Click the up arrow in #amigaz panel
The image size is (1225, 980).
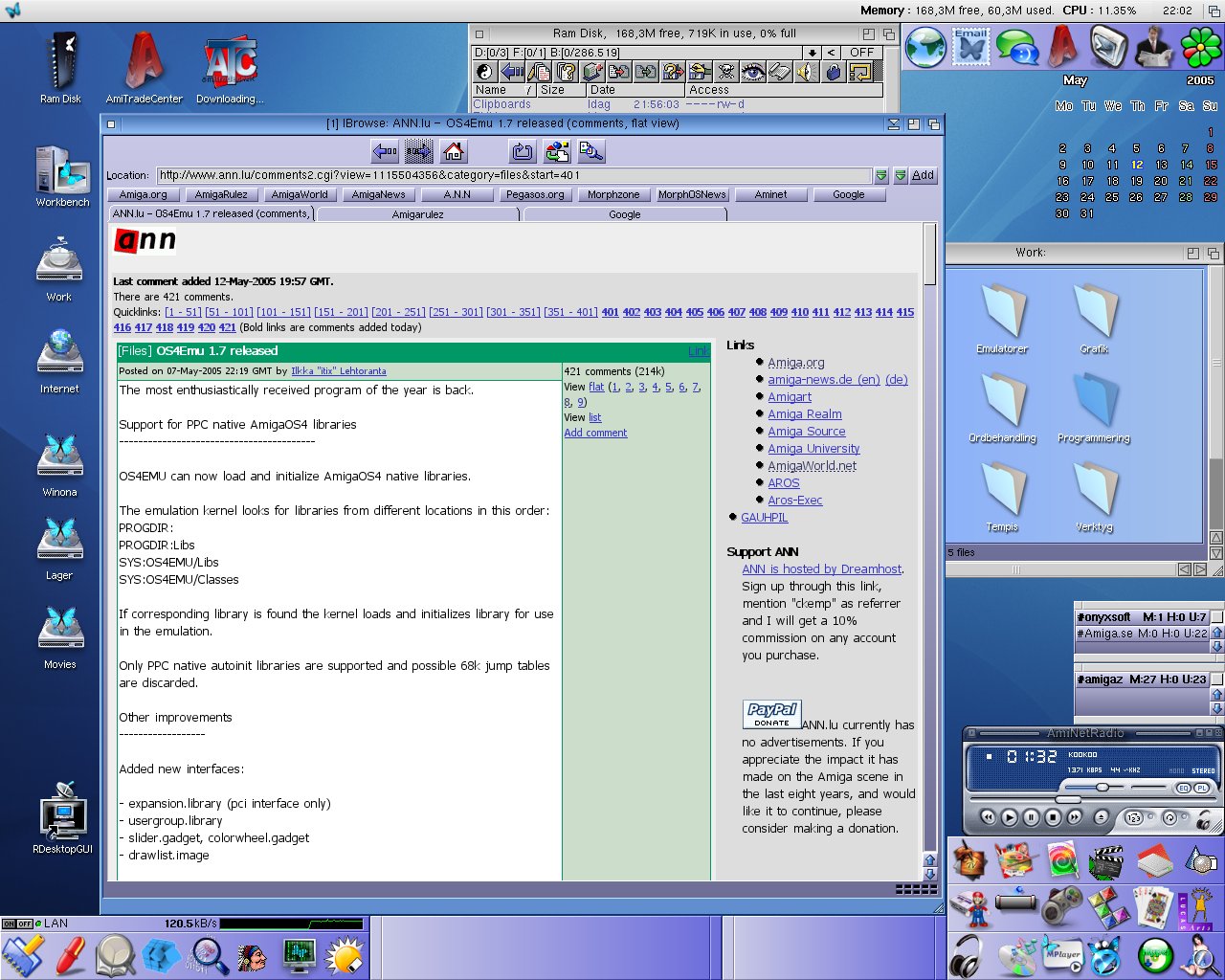point(1217,695)
